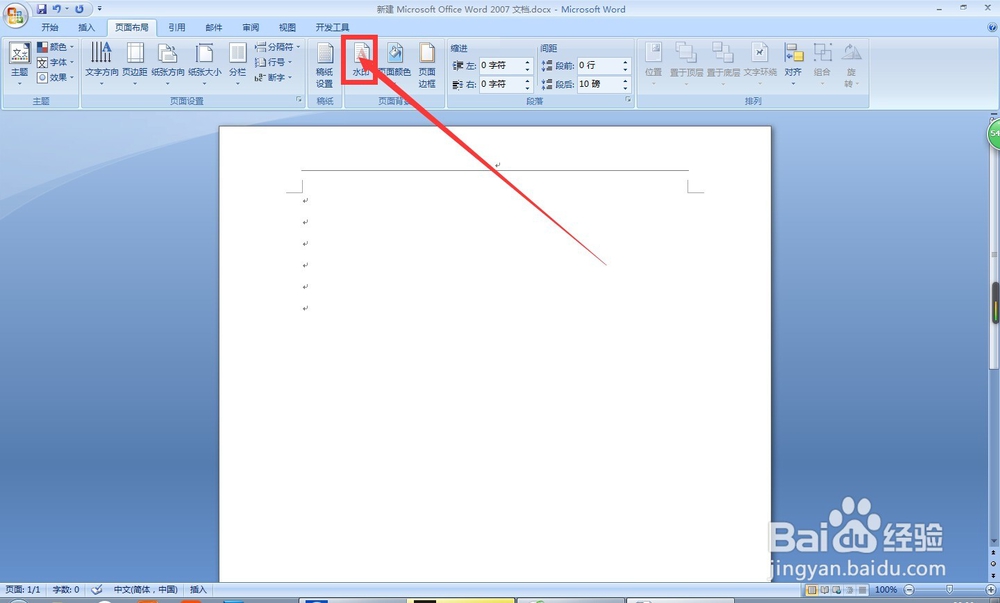The image size is (1000, 603).
Task: Decrease the right indent with the down spinner
Action: tap(527, 87)
